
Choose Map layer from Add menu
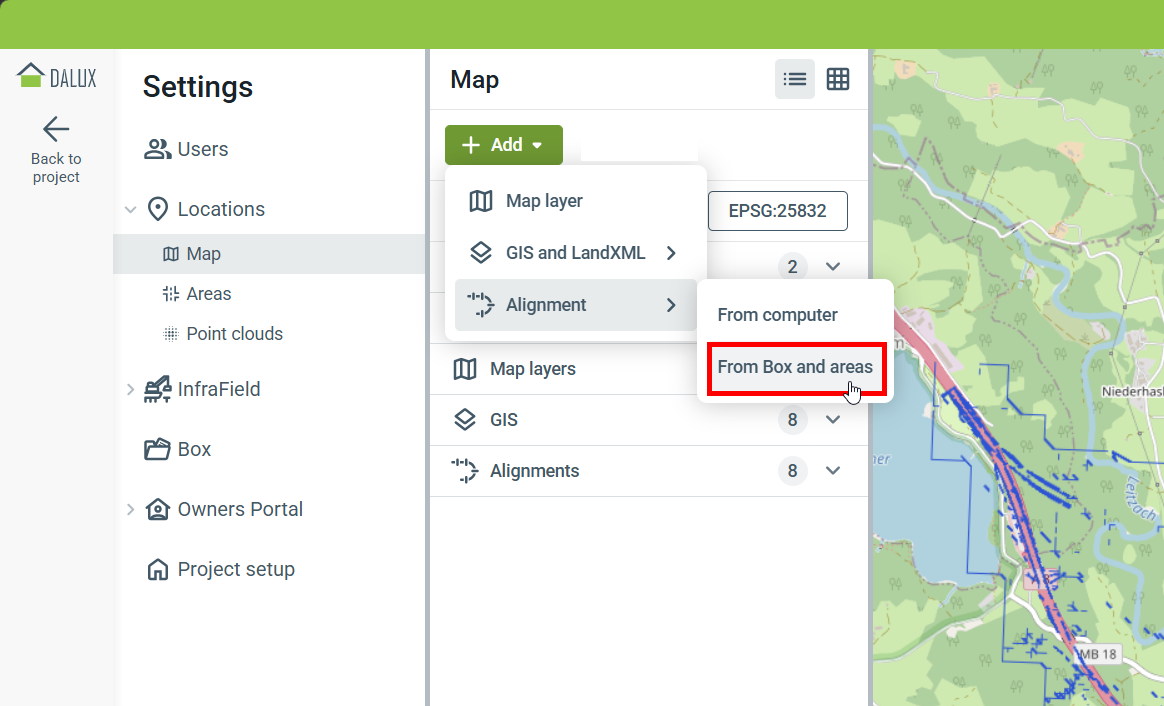(544, 201)
